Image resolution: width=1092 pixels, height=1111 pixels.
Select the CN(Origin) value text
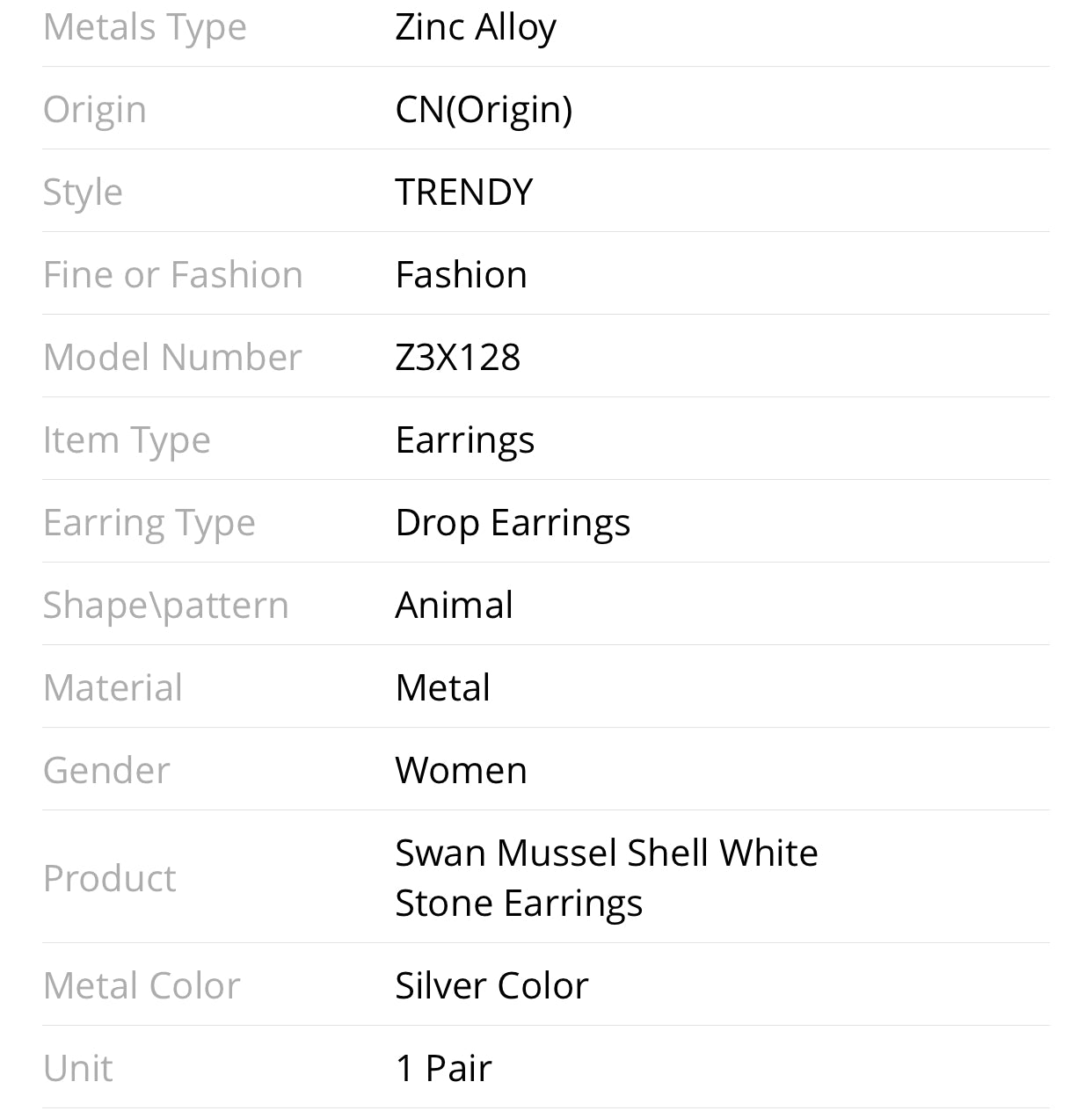coord(484,110)
